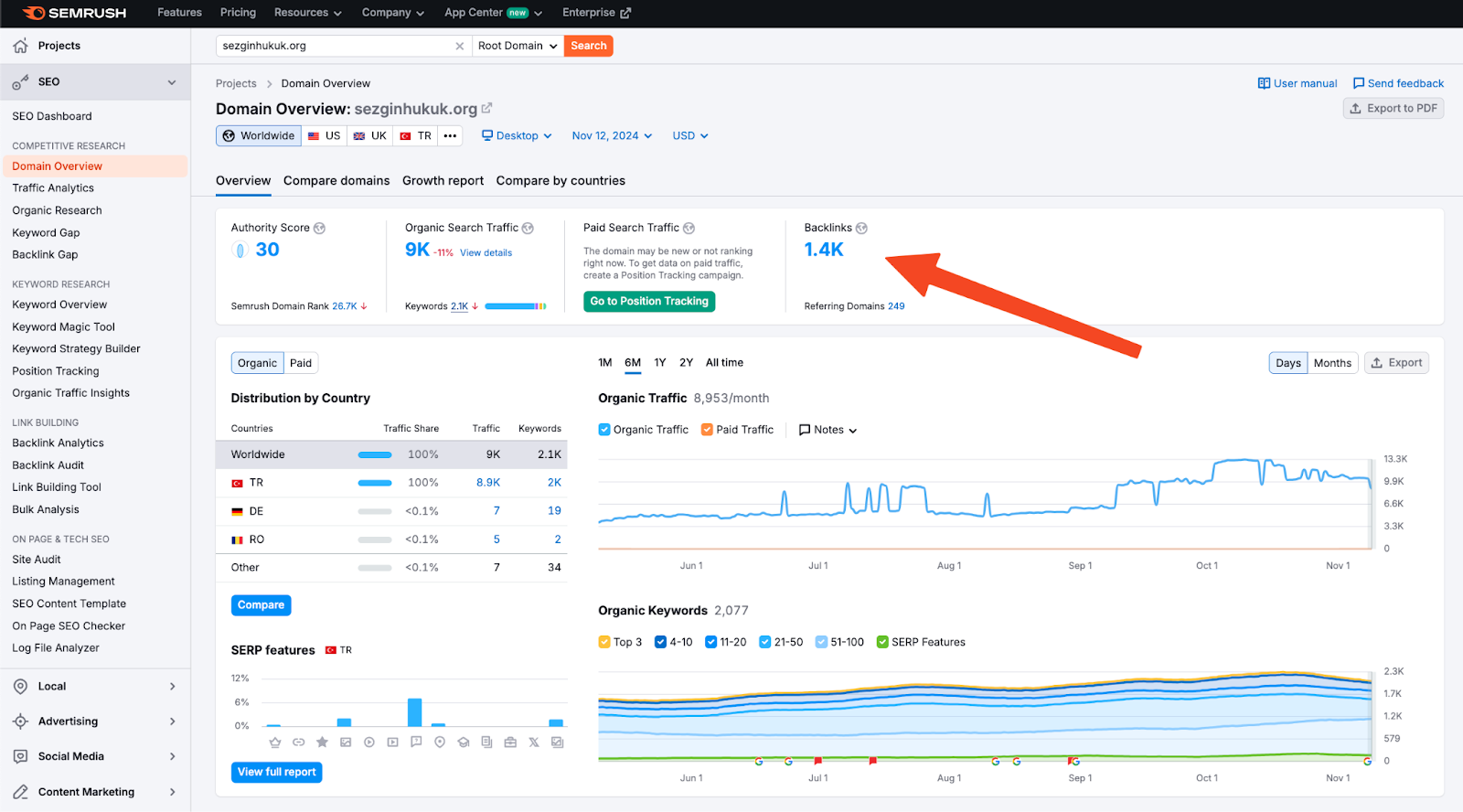Open USD currency dropdown
Viewport: 1463px width, 812px height.
click(x=690, y=136)
